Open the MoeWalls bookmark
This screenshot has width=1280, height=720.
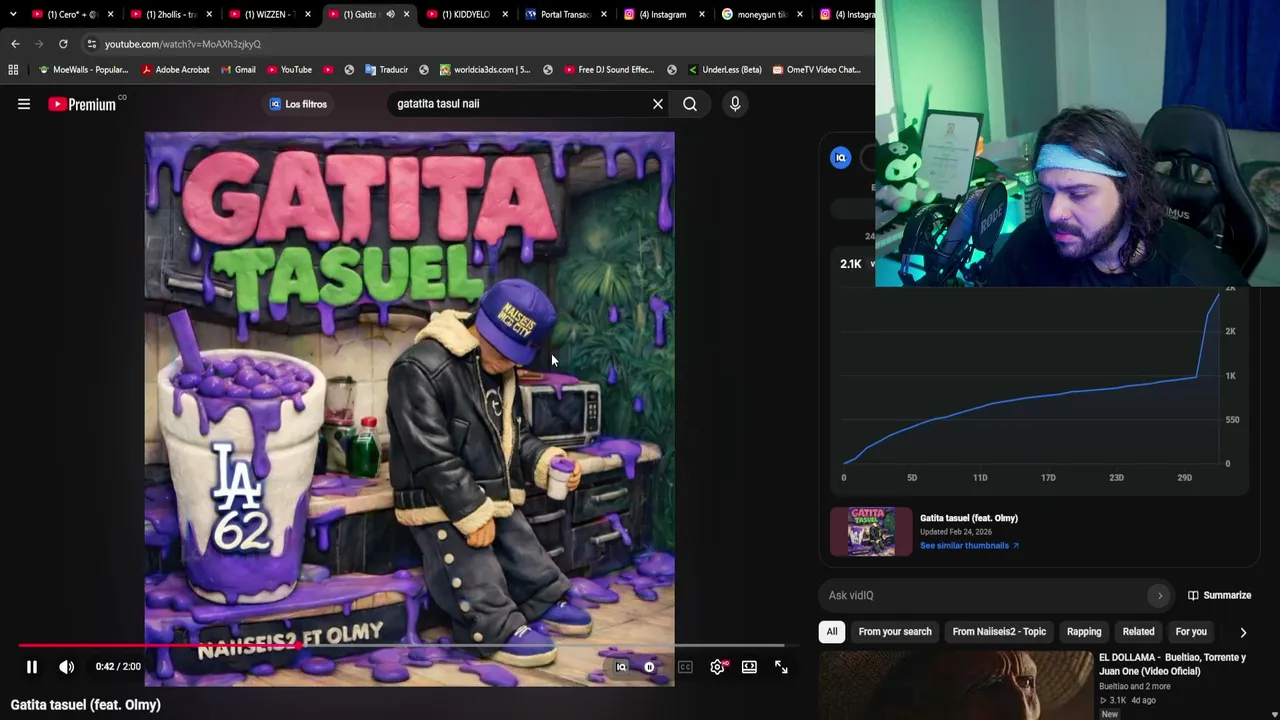click(x=83, y=70)
